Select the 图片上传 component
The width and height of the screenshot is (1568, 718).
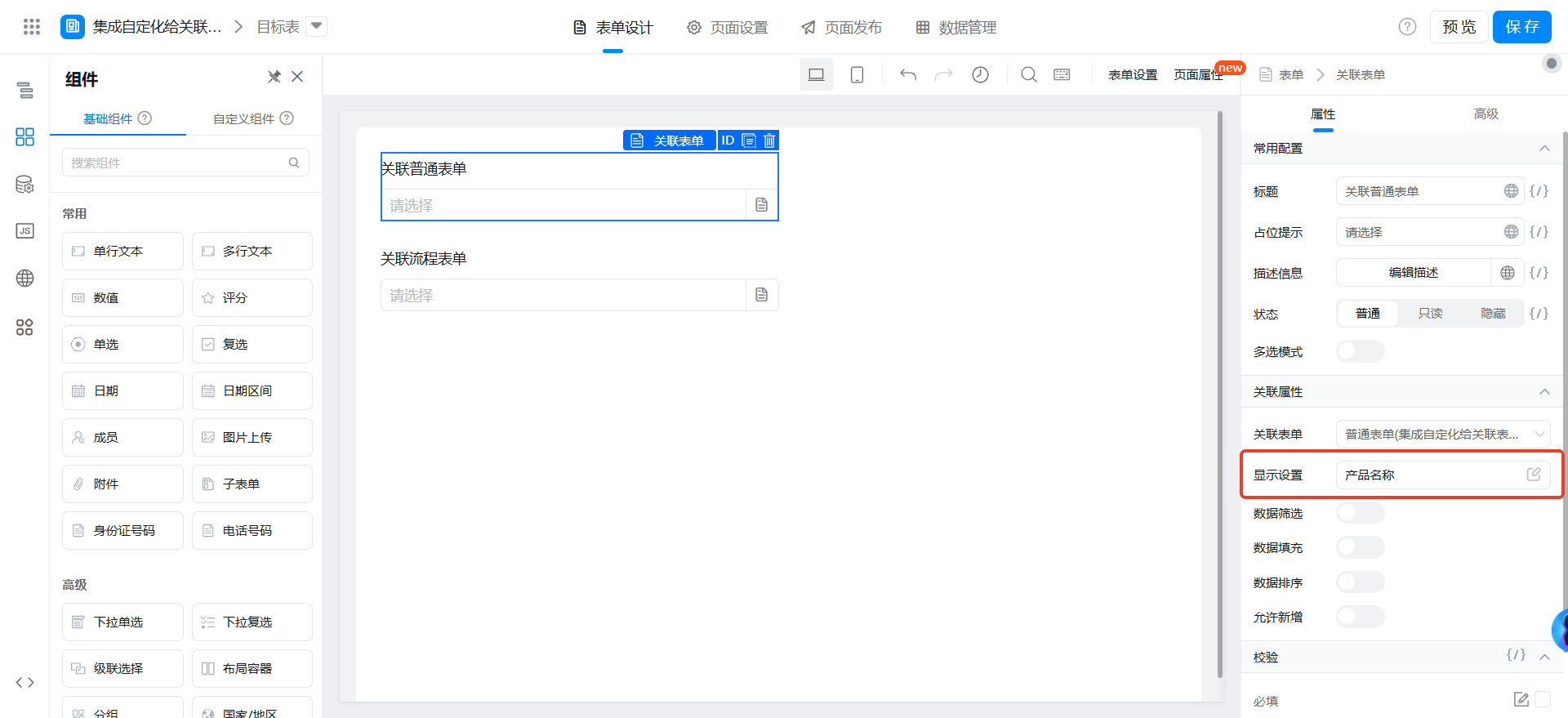point(252,437)
